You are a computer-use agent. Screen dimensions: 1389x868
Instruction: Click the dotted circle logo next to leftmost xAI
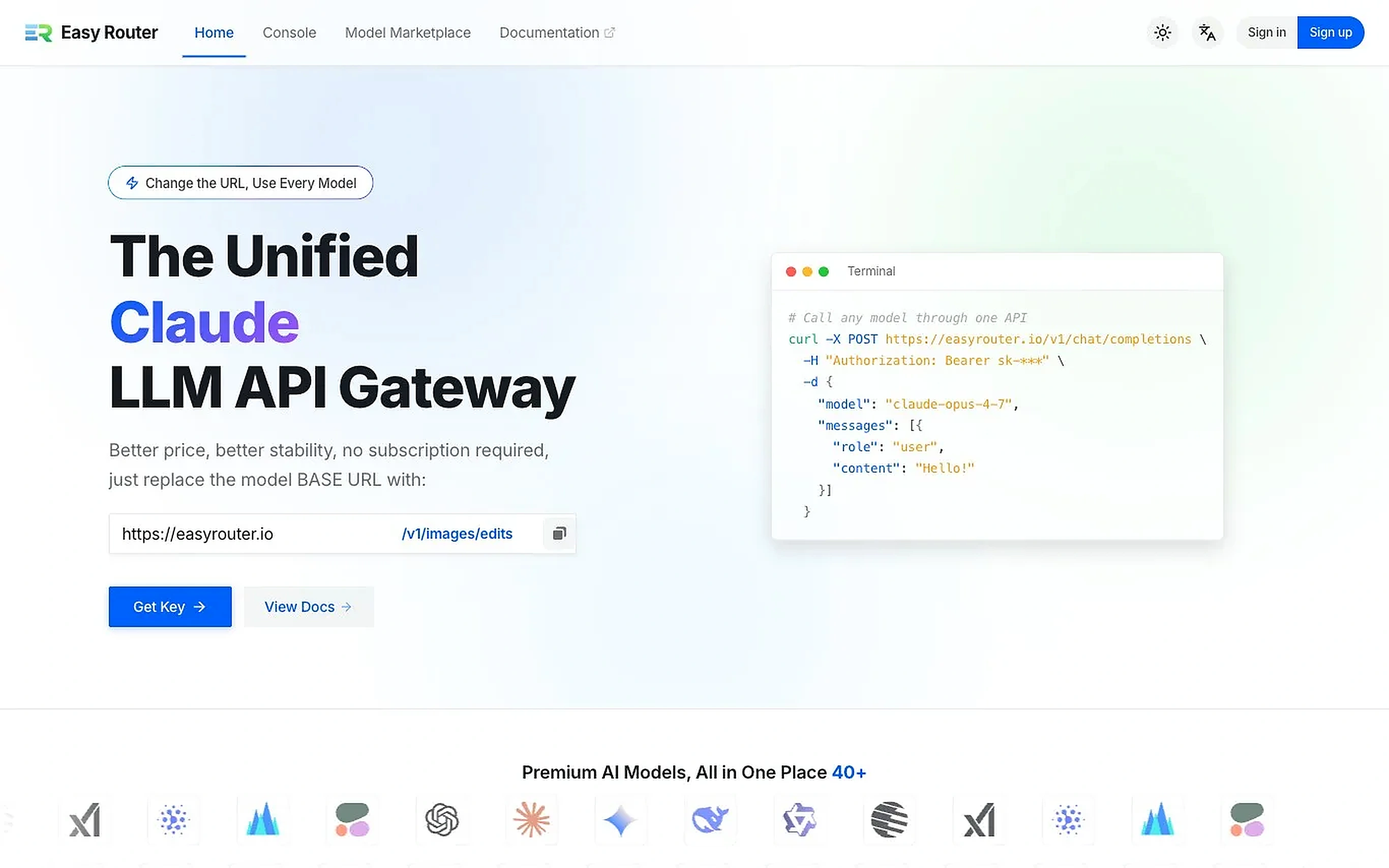tap(173, 819)
